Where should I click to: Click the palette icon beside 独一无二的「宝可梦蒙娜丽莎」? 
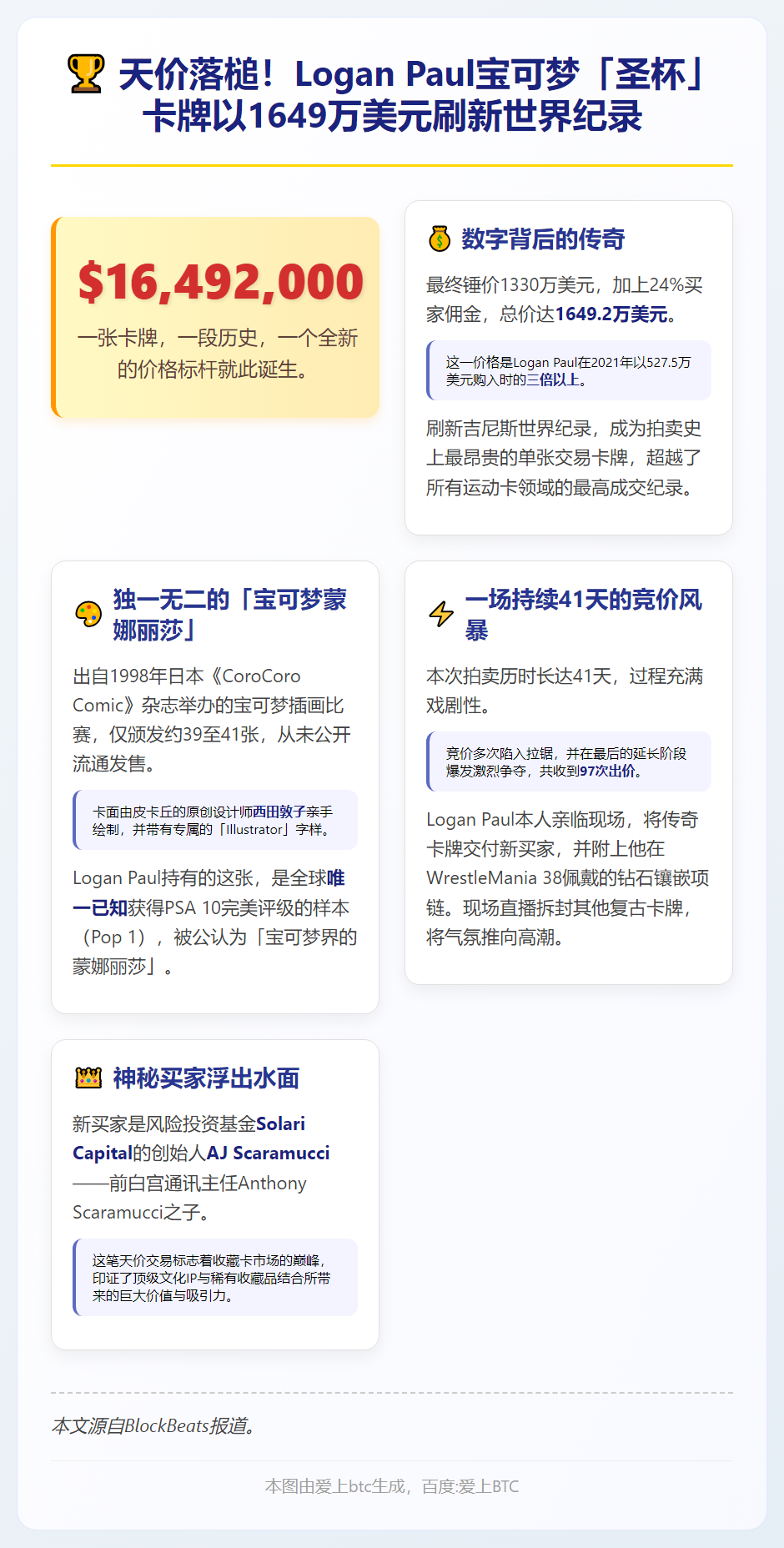click(x=88, y=615)
